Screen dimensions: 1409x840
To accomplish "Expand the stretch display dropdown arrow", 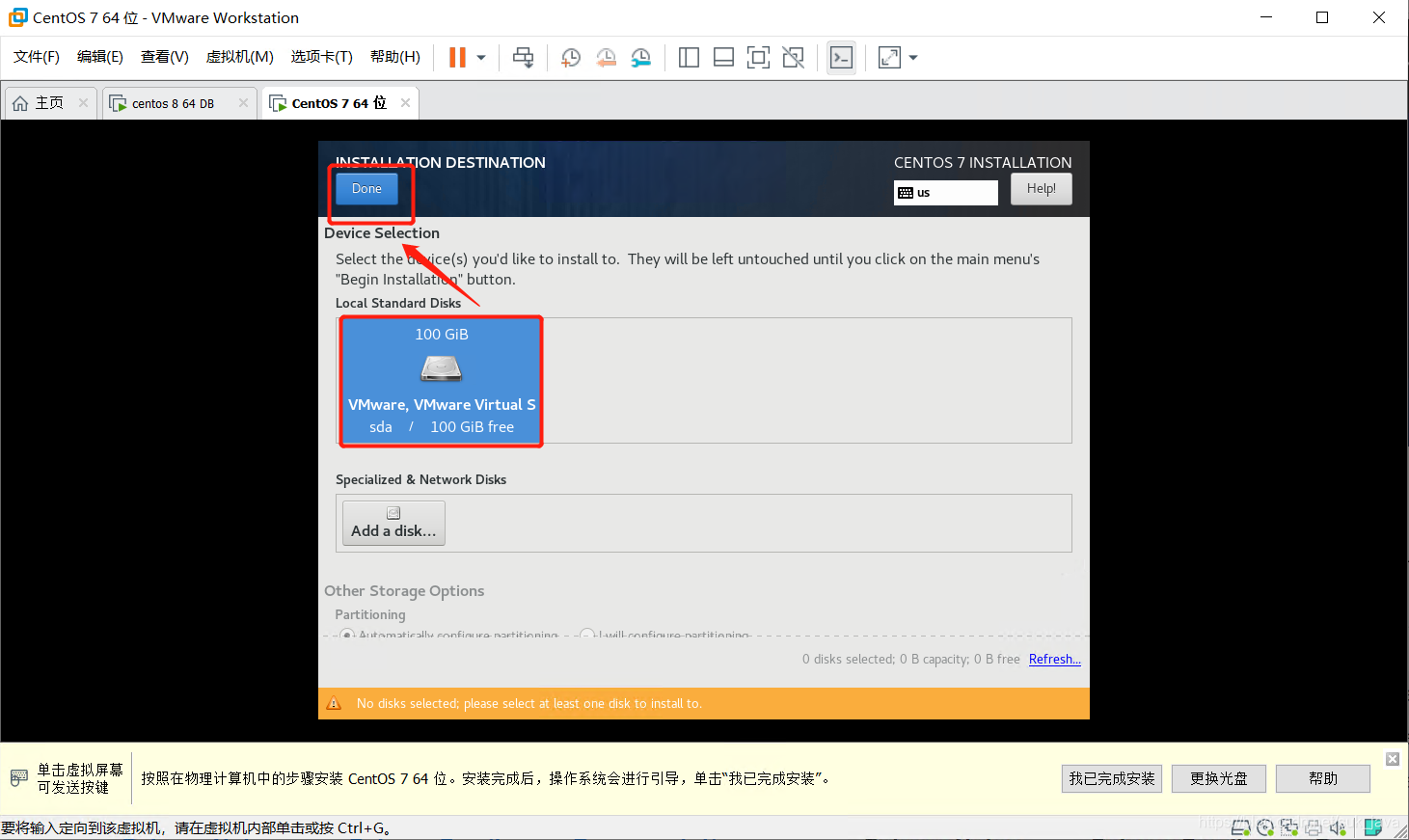I will (x=913, y=58).
